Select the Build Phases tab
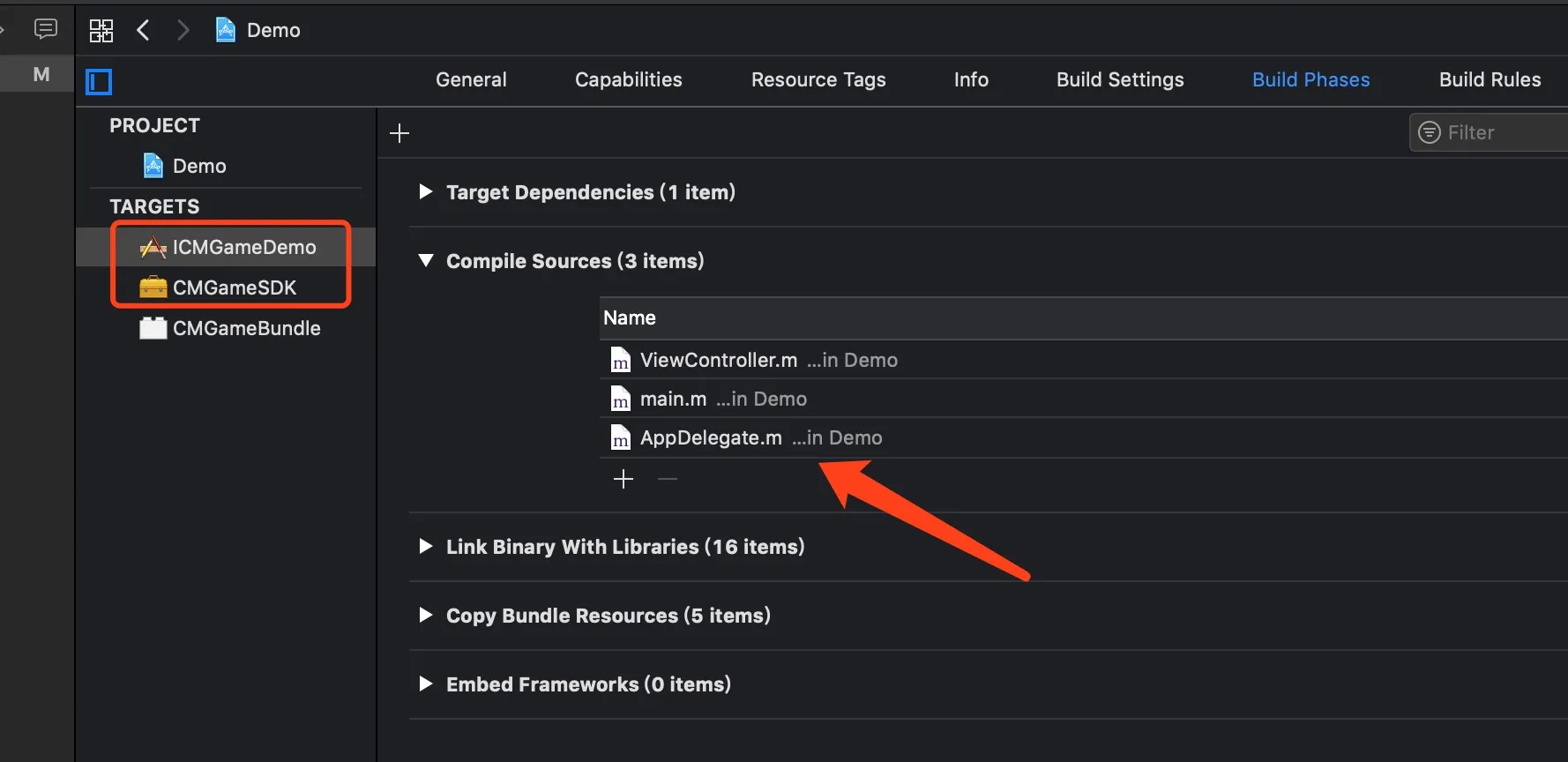 point(1311,79)
